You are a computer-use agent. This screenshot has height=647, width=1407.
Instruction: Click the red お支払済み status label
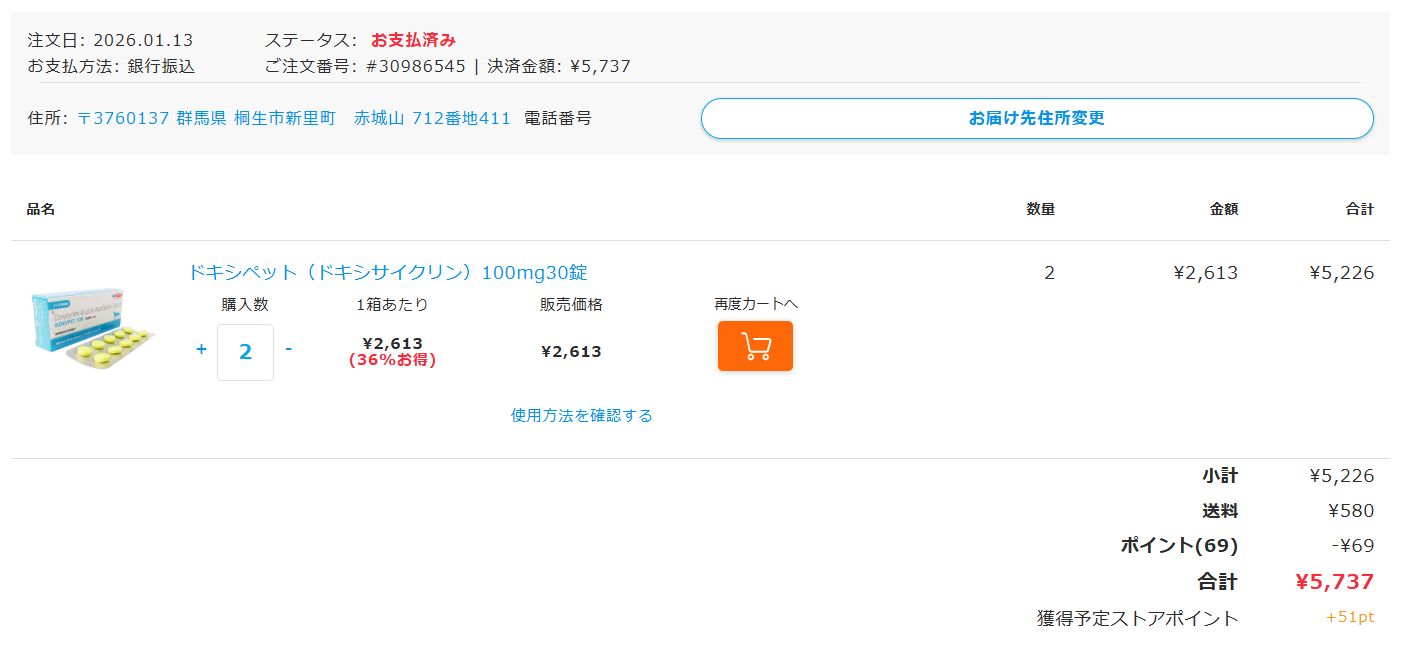pos(413,40)
